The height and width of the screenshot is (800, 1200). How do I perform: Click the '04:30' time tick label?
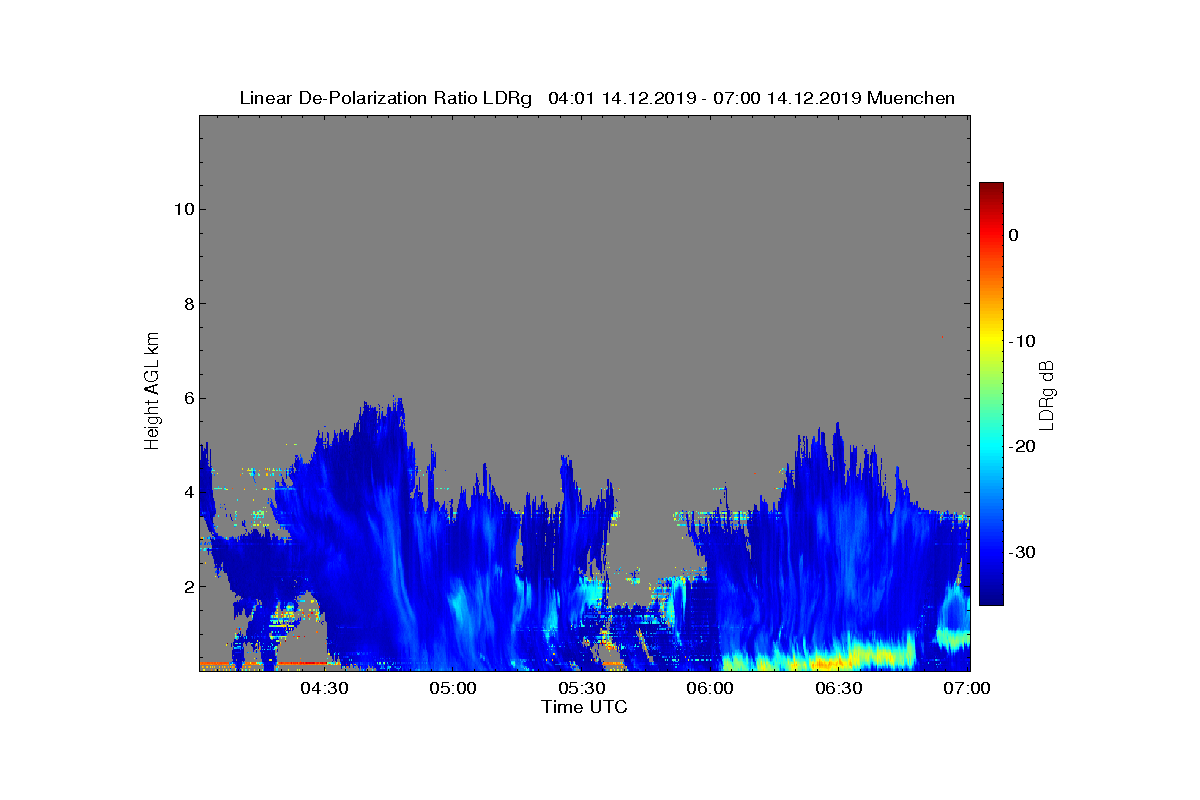[x=324, y=689]
